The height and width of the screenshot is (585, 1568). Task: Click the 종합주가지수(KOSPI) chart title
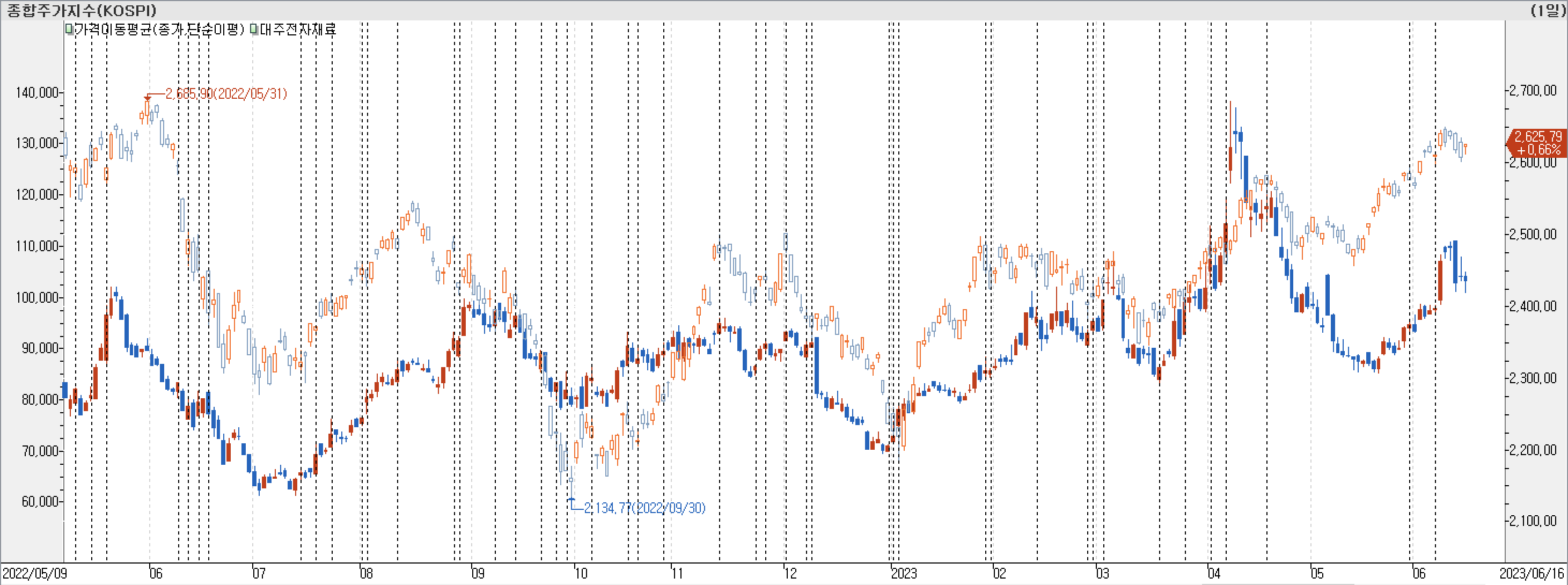pos(81,10)
